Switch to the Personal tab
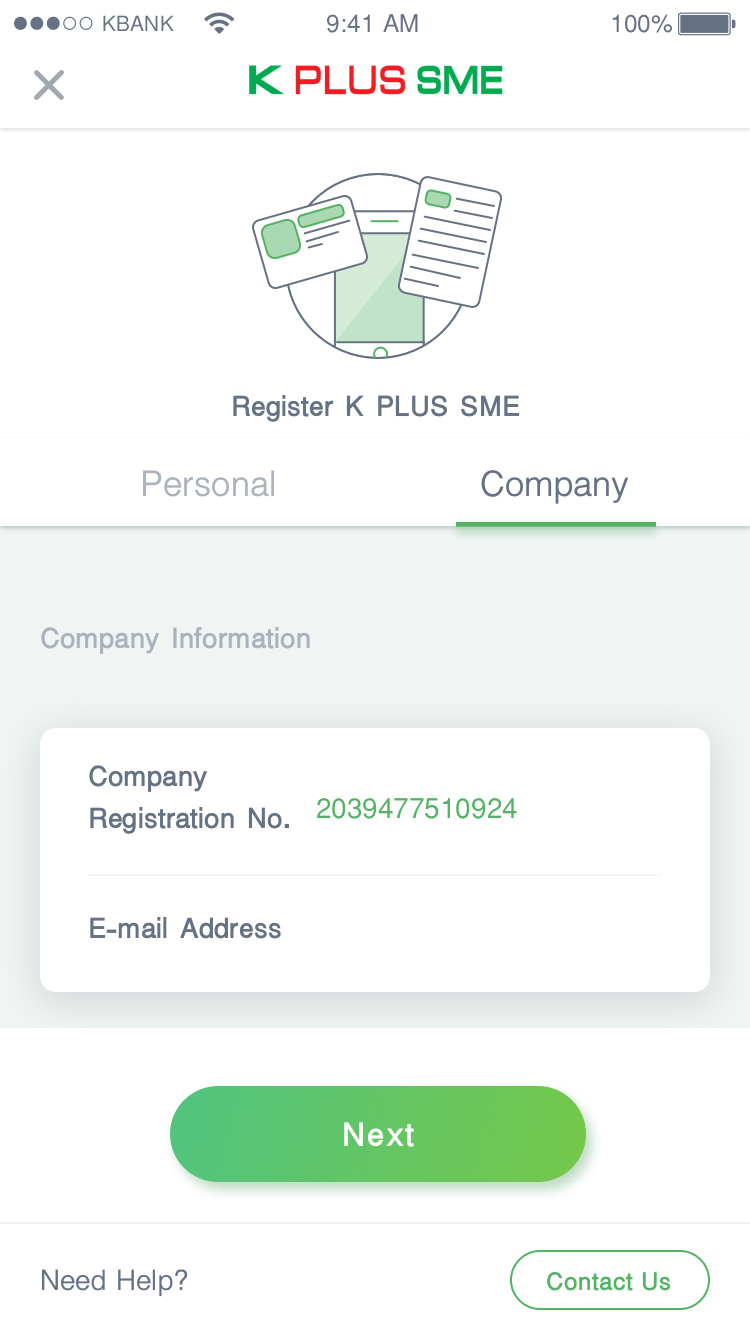The image size is (750, 1334). pyautogui.click(x=208, y=484)
